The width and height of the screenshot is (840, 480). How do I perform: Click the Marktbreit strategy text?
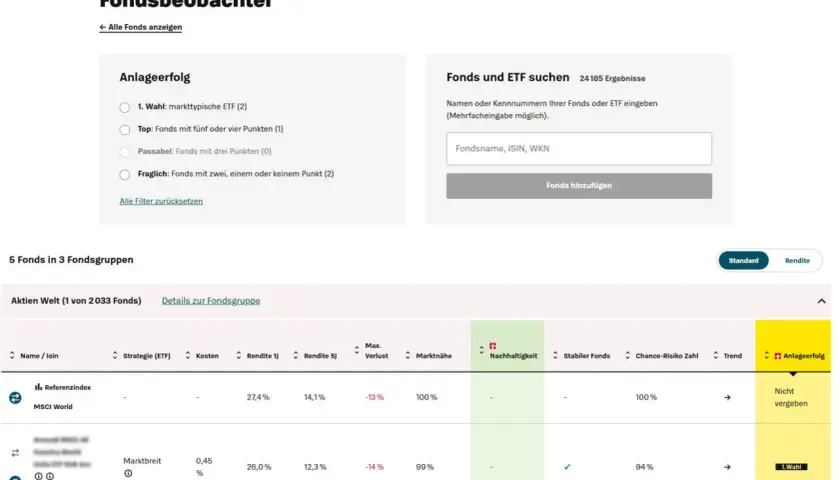pos(142,461)
